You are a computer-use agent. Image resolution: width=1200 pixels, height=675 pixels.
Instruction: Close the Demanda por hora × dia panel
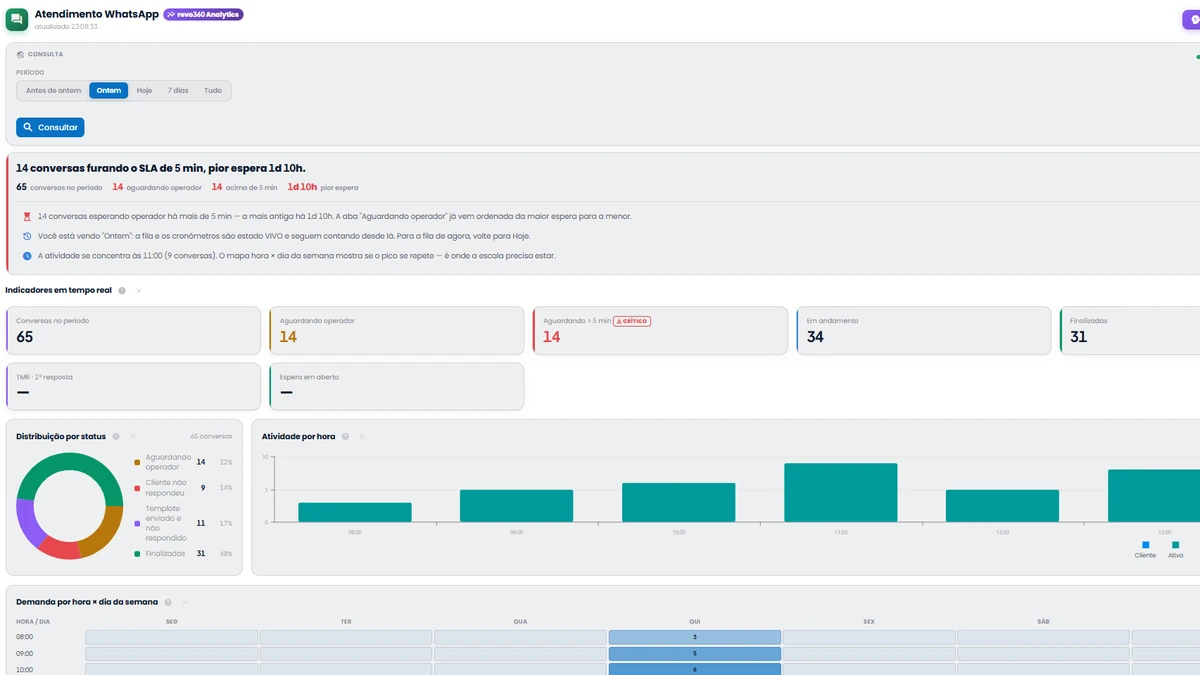pyautogui.click(x=184, y=602)
